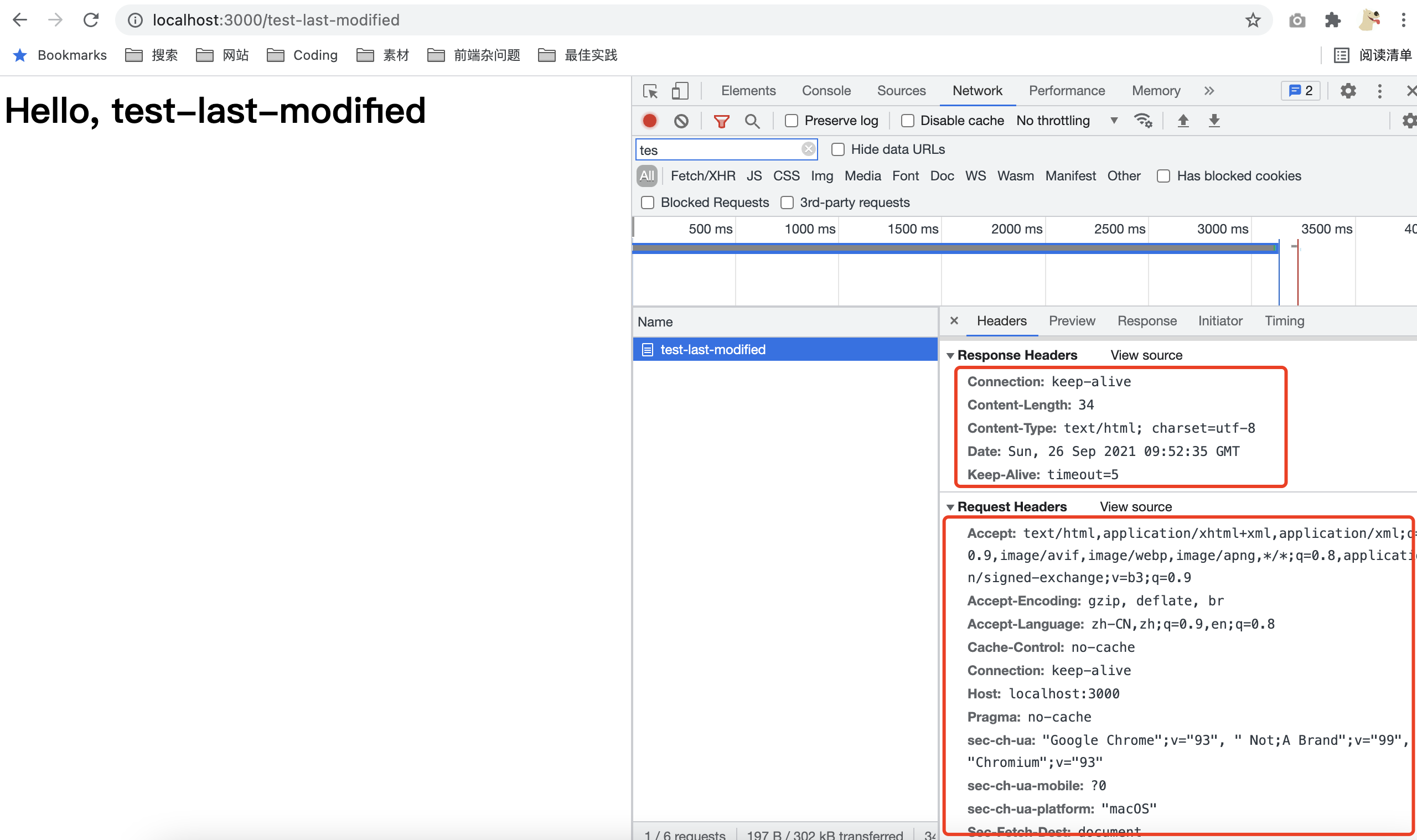Screen dimensions: 1417x840
Task: Check the Disable cache option
Action: tap(908, 121)
